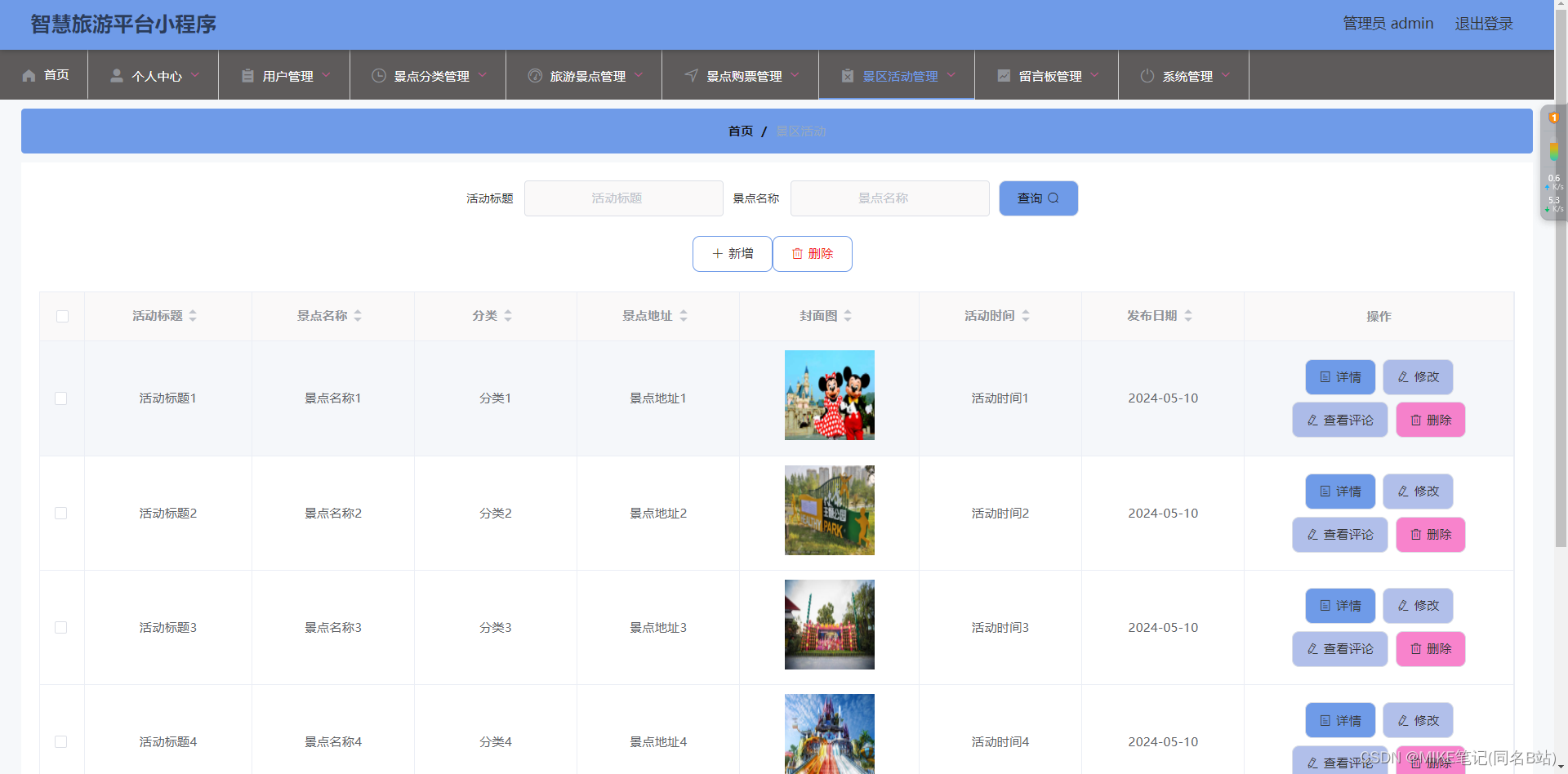This screenshot has height=774, width=1568.
Task: Click the trash icon in top 删除 button
Action: point(797,254)
